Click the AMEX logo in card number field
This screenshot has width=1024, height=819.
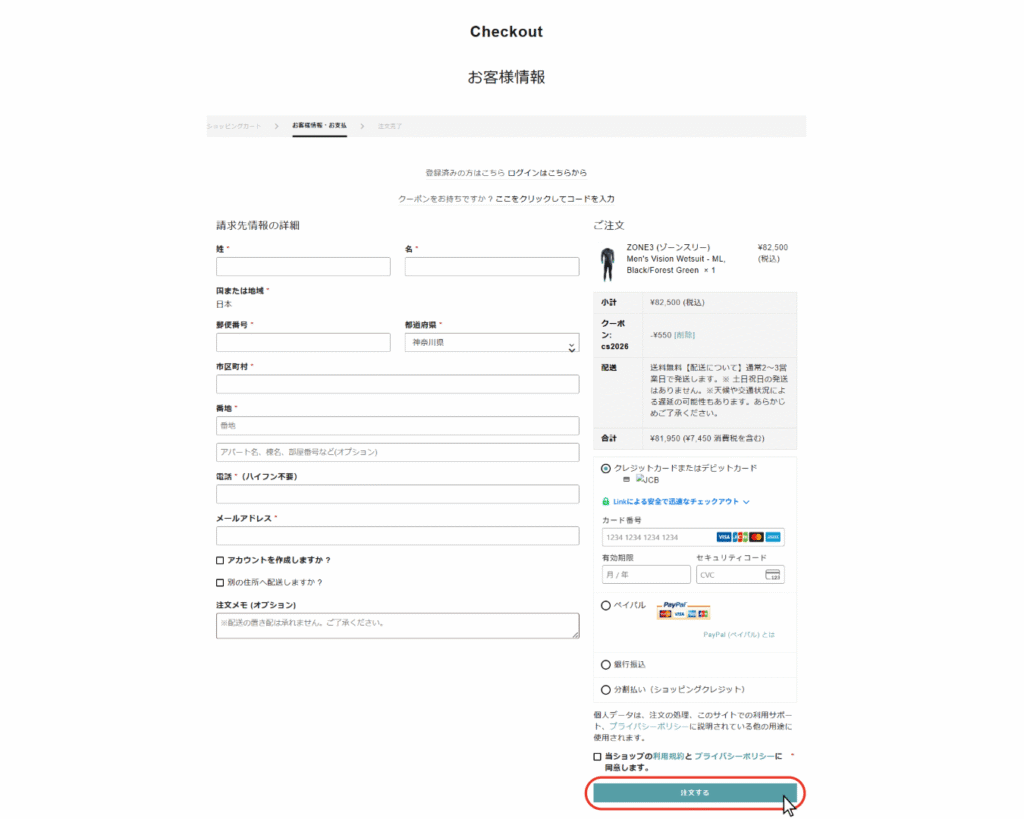(x=772, y=538)
